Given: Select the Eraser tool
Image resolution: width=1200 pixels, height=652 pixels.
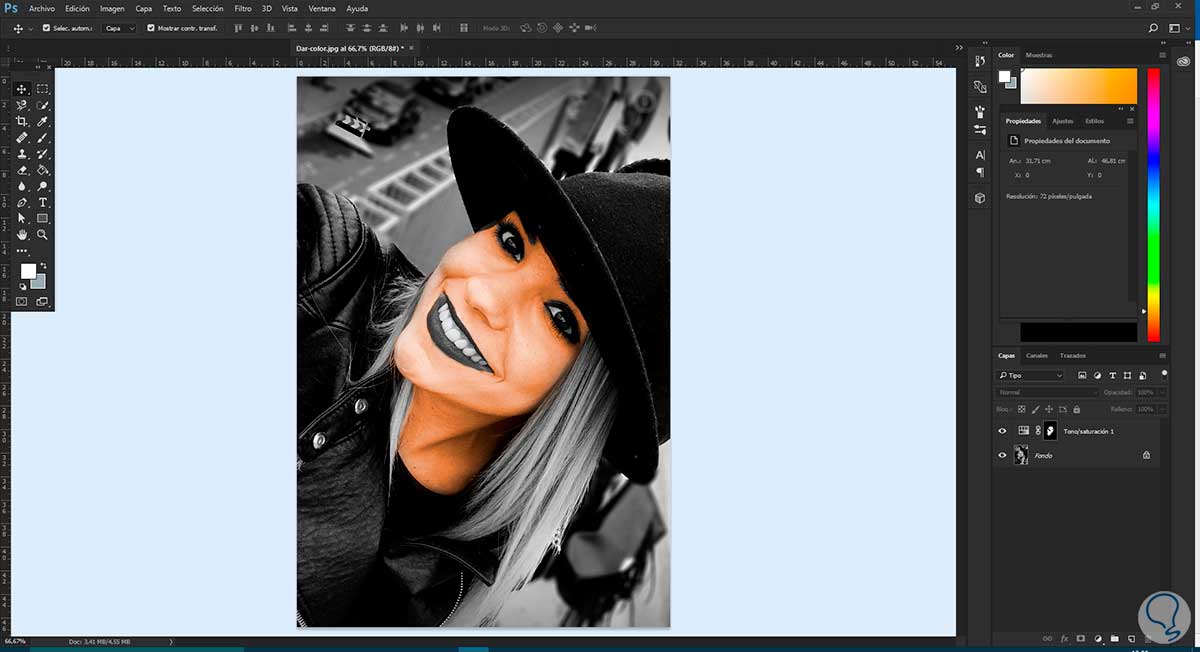Looking at the screenshot, I should coord(22,170).
